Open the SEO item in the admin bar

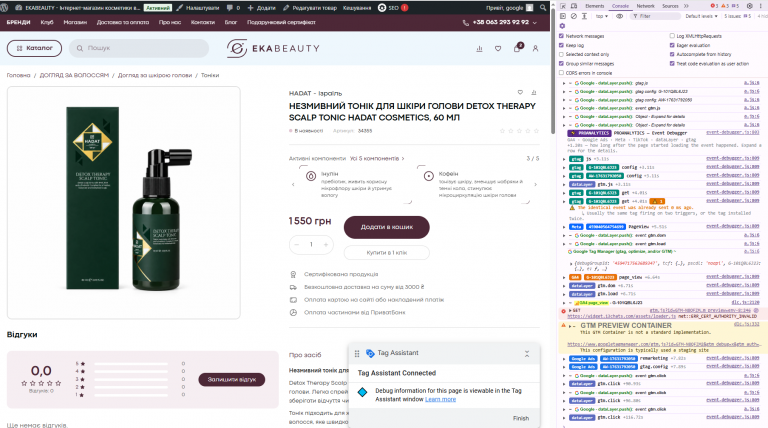point(393,8)
